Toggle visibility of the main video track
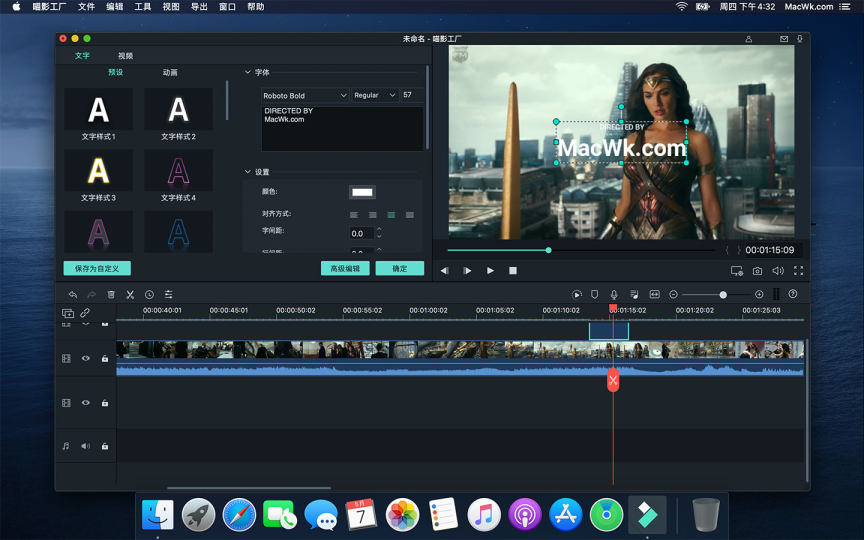This screenshot has width=864, height=540. [x=85, y=358]
